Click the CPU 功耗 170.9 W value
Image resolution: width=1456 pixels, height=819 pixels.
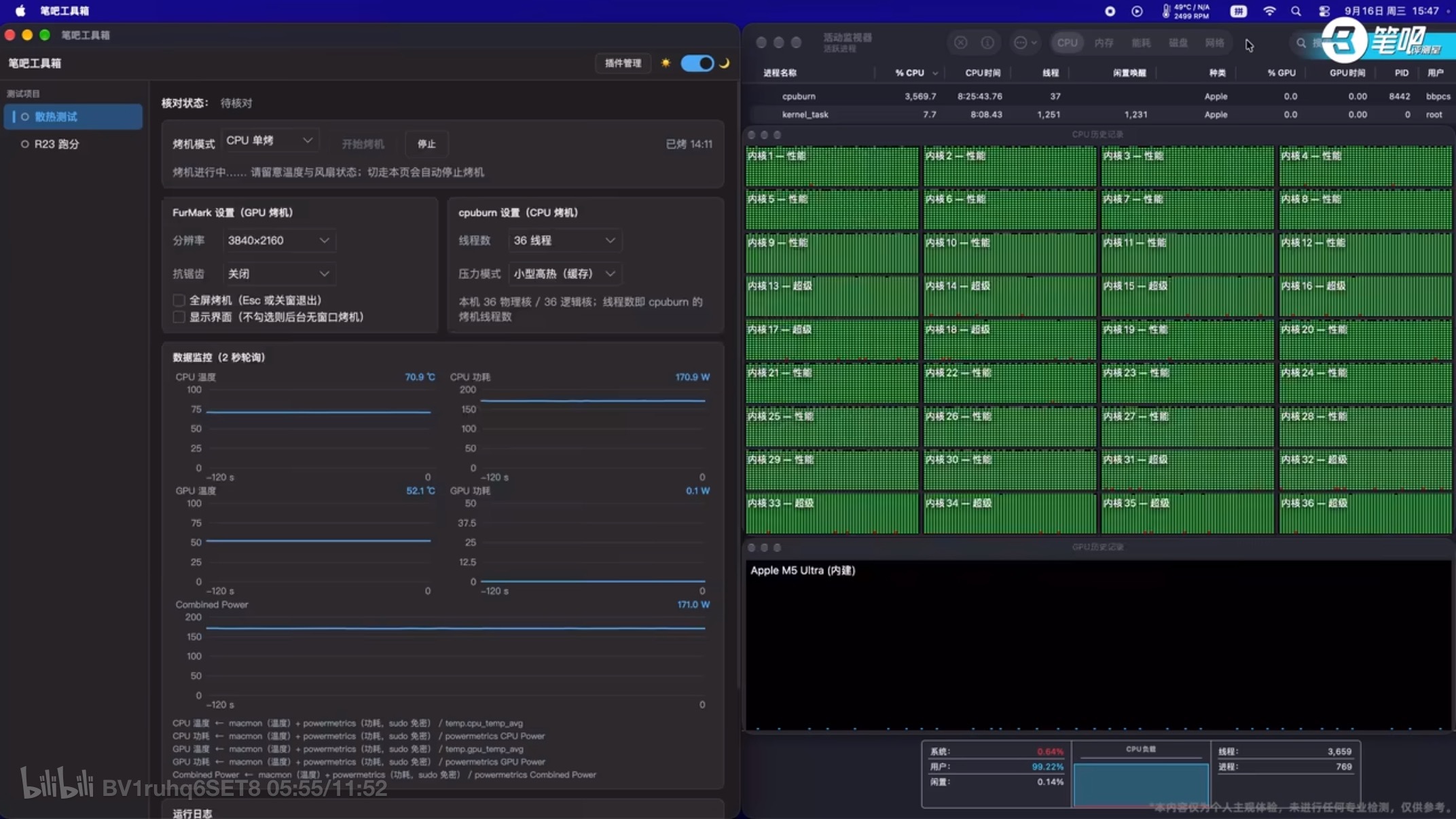(x=692, y=377)
